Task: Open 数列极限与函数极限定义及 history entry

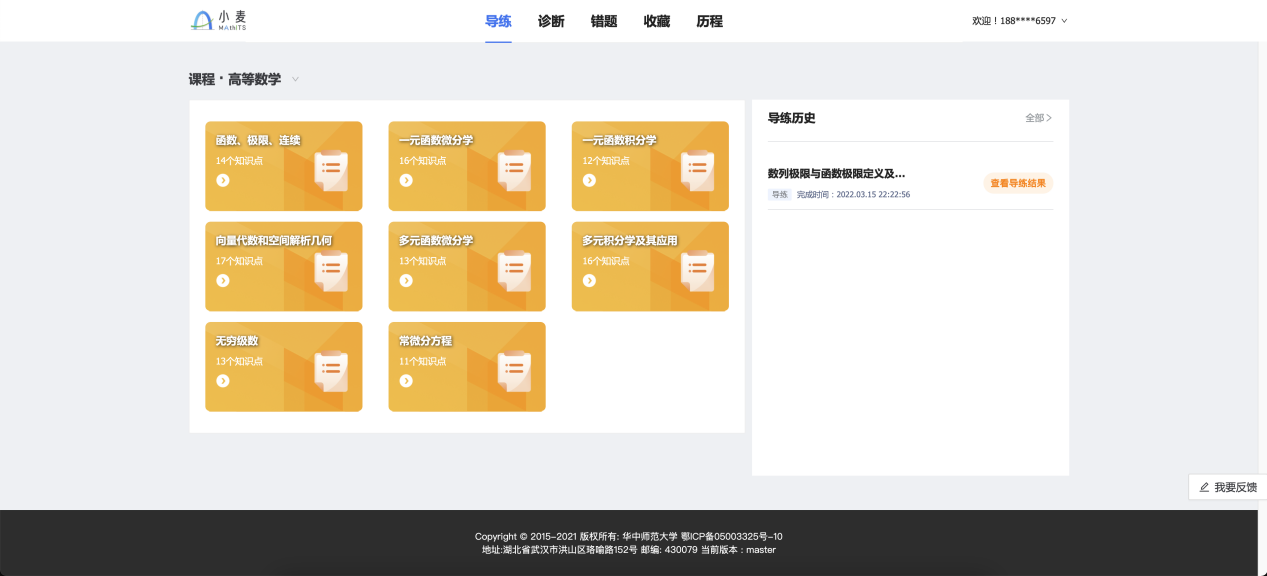Action: click(x=836, y=174)
